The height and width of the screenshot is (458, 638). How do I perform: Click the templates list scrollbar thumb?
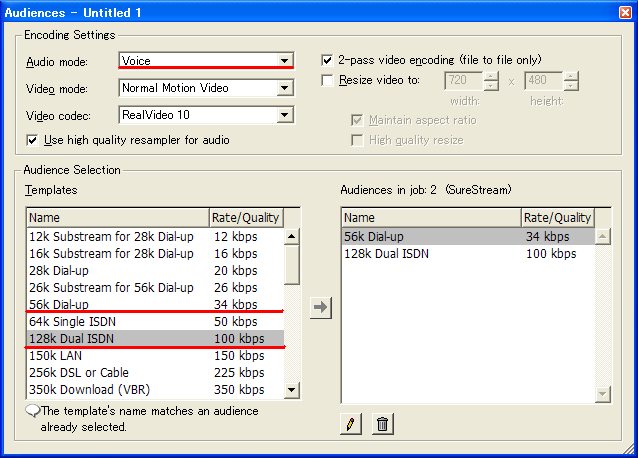click(x=292, y=265)
